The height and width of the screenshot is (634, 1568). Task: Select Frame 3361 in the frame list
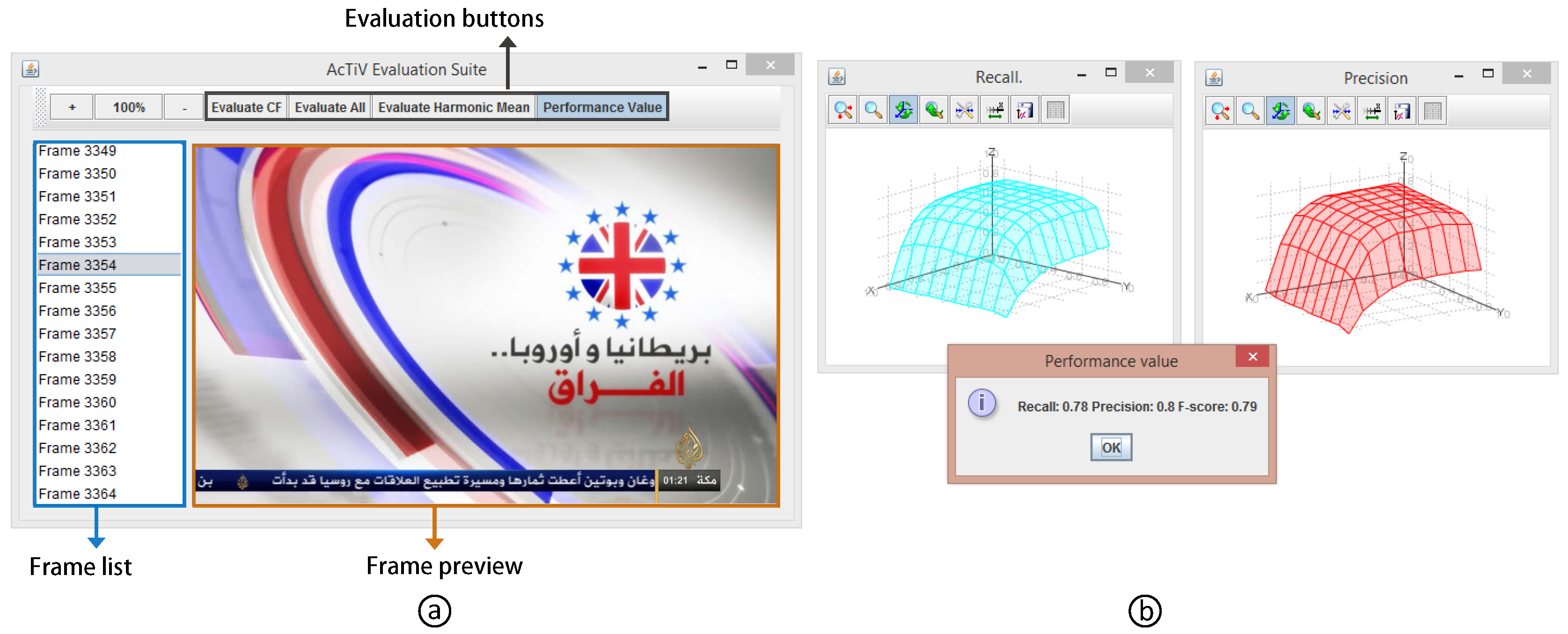pyautogui.click(x=77, y=425)
